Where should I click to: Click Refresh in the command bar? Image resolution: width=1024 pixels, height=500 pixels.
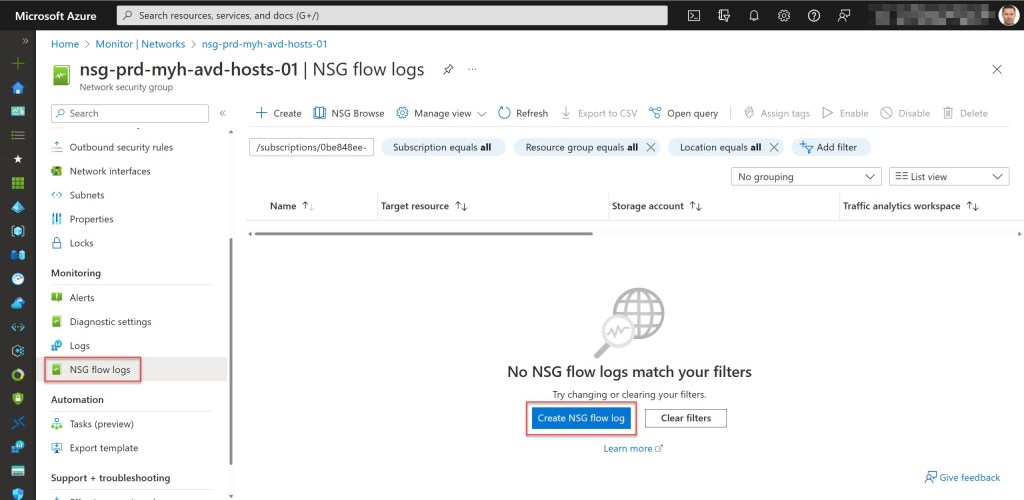[522, 113]
